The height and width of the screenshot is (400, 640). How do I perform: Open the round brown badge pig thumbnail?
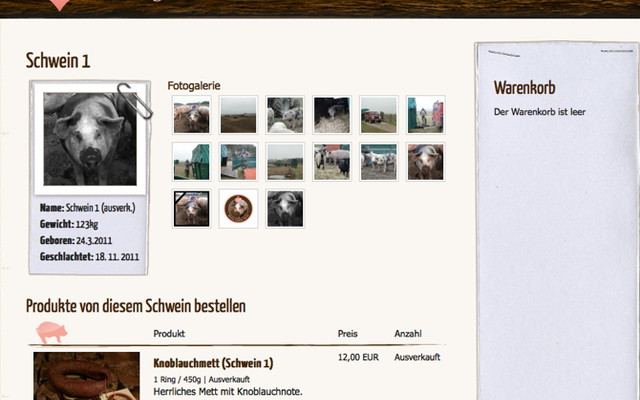[238, 209]
